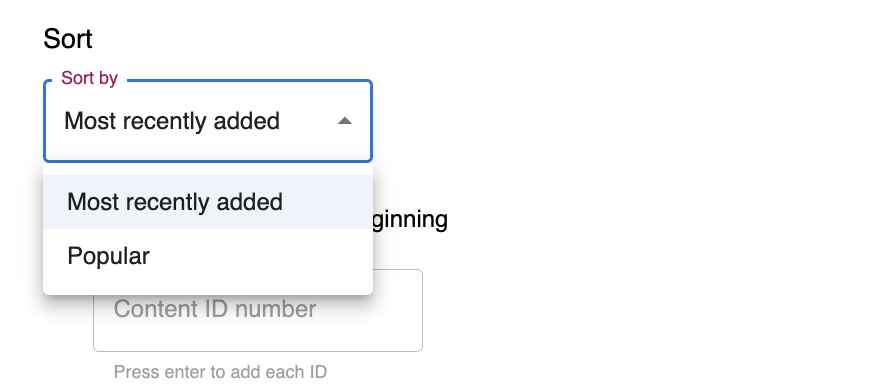Switch the sort order to Popular
This screenshot has height=384, width=880.
[x=208, y=256]
